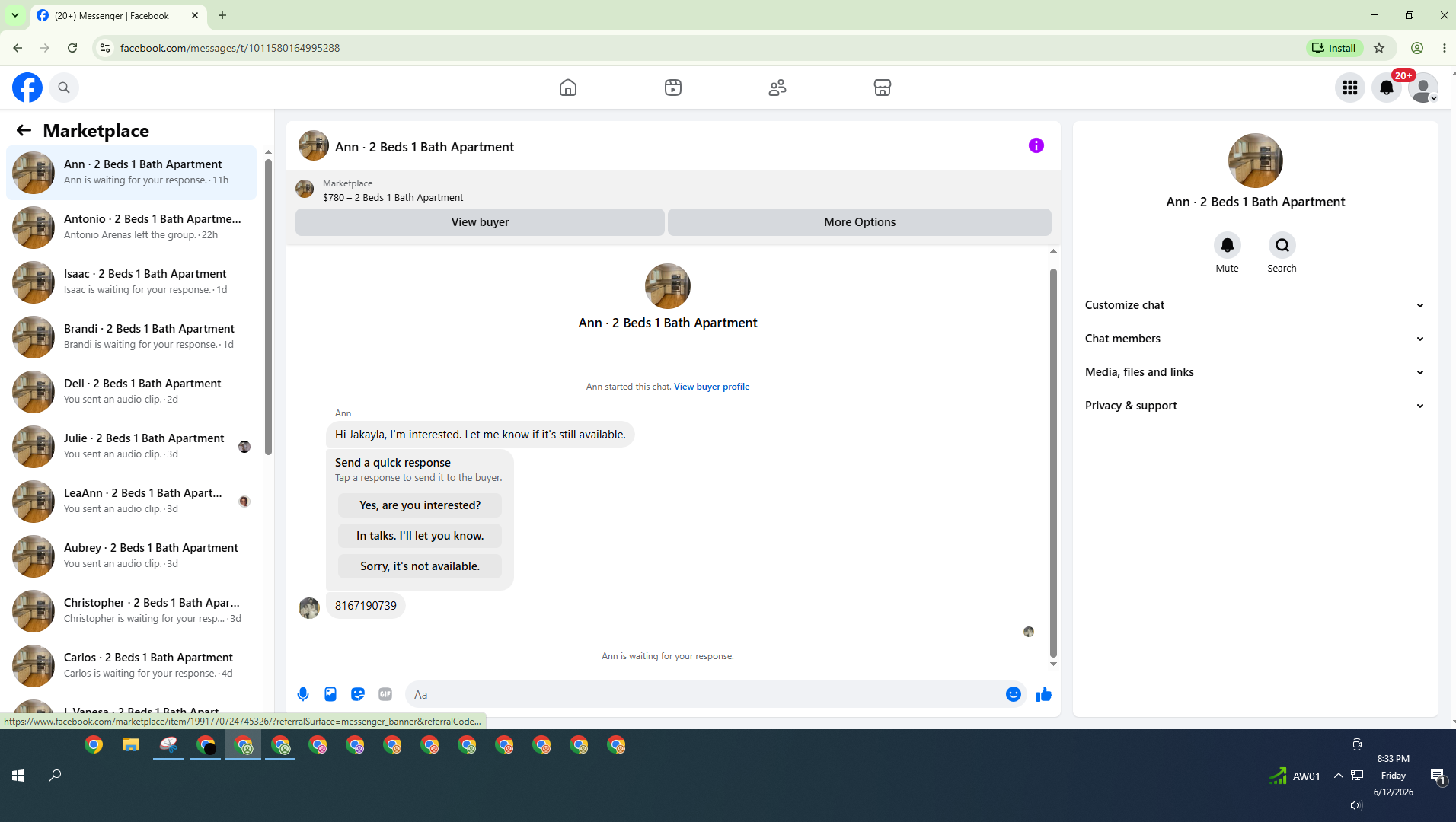Pick a GIF with the GIF icon

(x=385, y=694)
